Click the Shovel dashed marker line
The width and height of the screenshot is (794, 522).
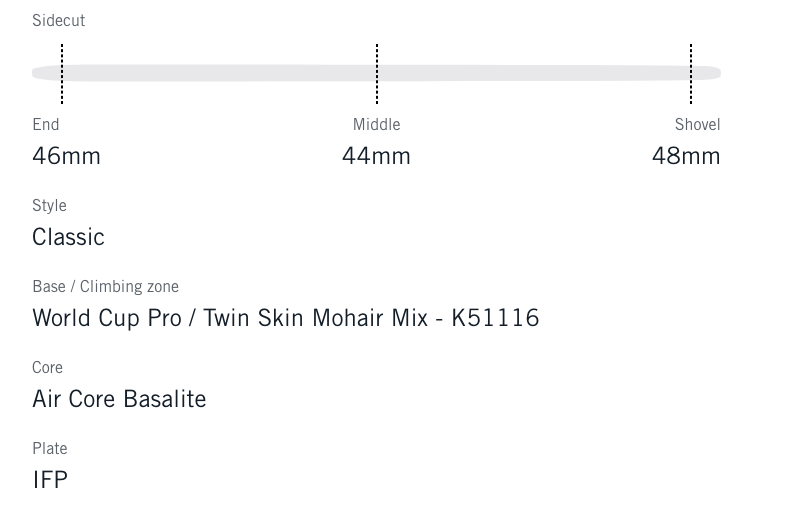[691, 73]
